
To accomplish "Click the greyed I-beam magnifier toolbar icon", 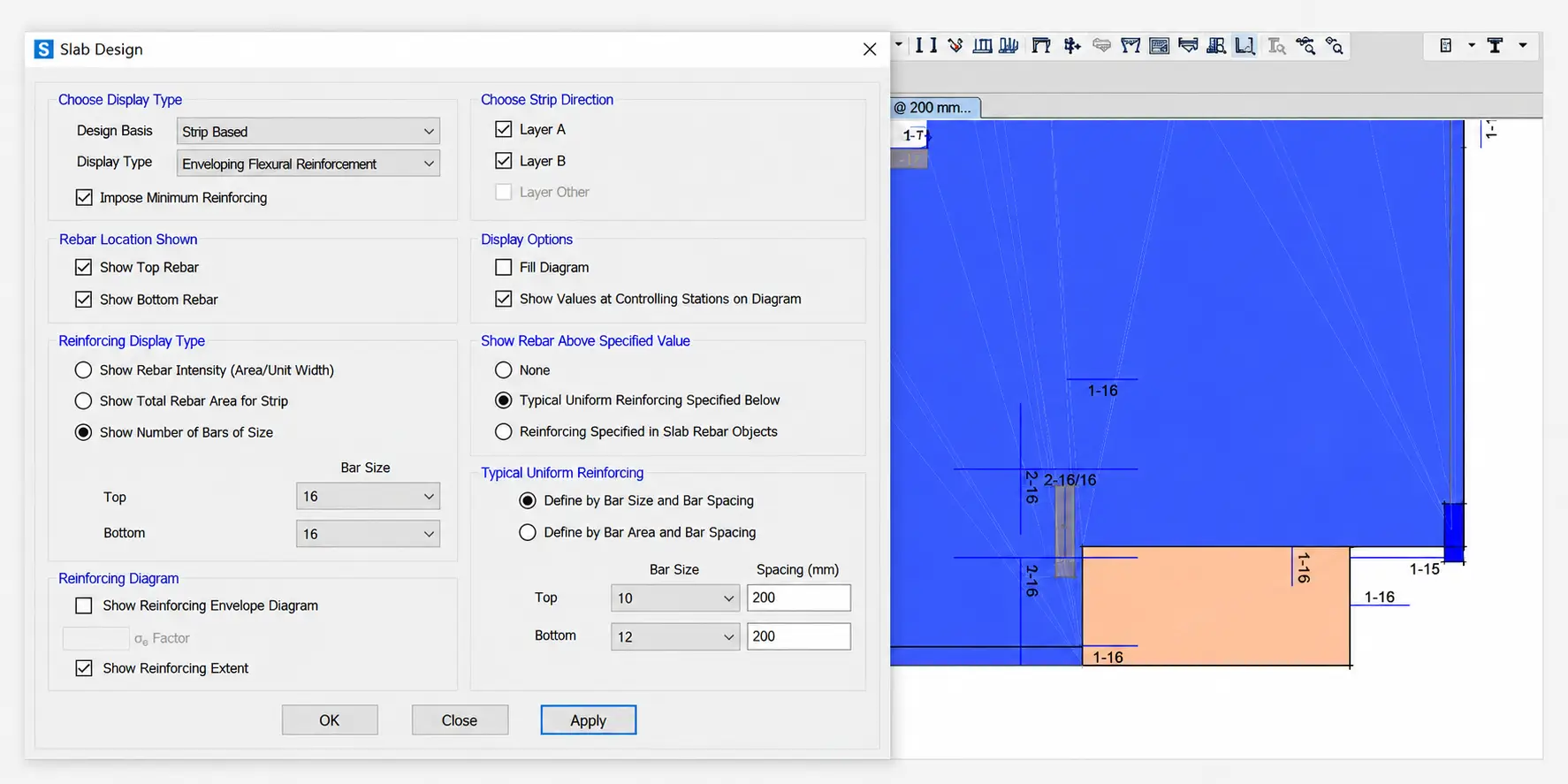I will [1276, 45].
